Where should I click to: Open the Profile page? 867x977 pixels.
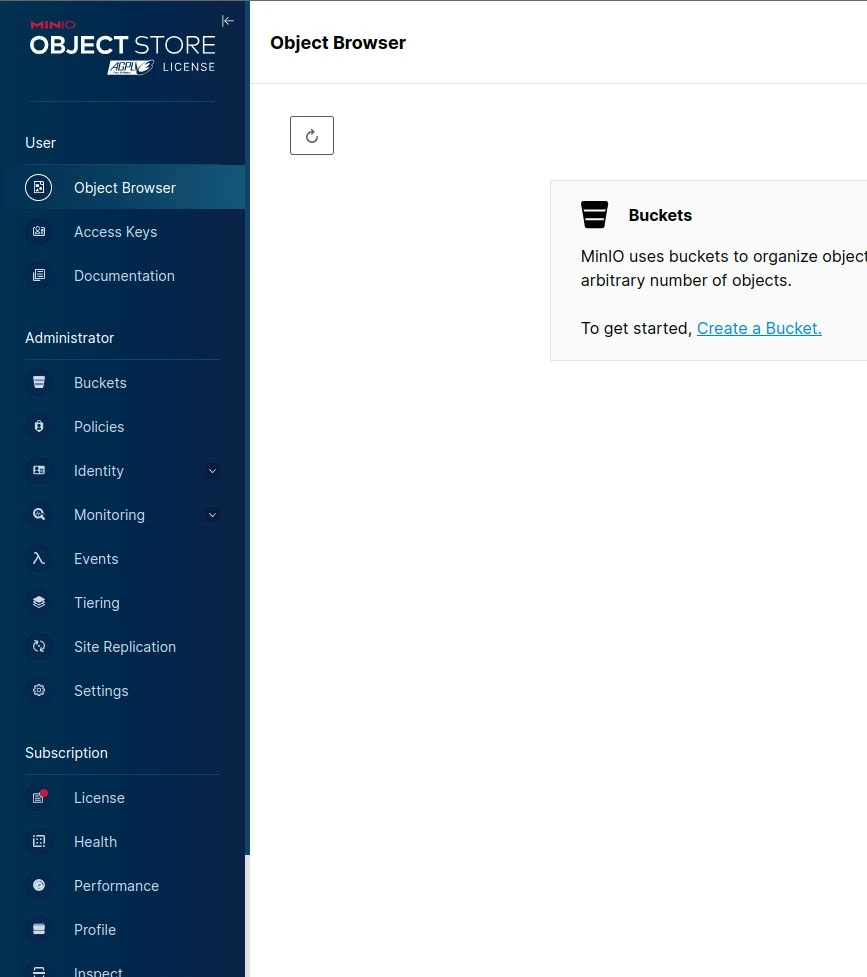(x=122, y=930)
